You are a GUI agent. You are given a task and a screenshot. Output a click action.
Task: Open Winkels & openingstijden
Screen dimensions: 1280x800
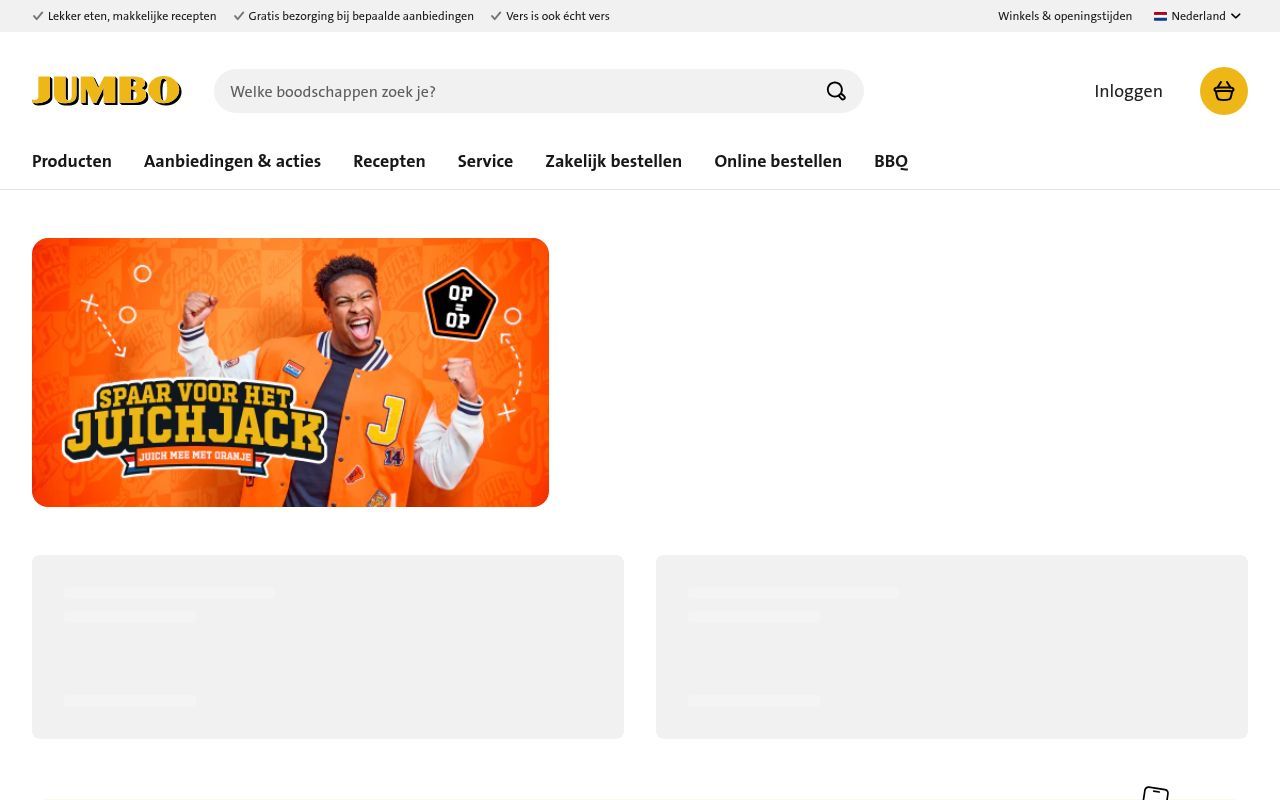pyautogui.click(x=1065, y=16)
